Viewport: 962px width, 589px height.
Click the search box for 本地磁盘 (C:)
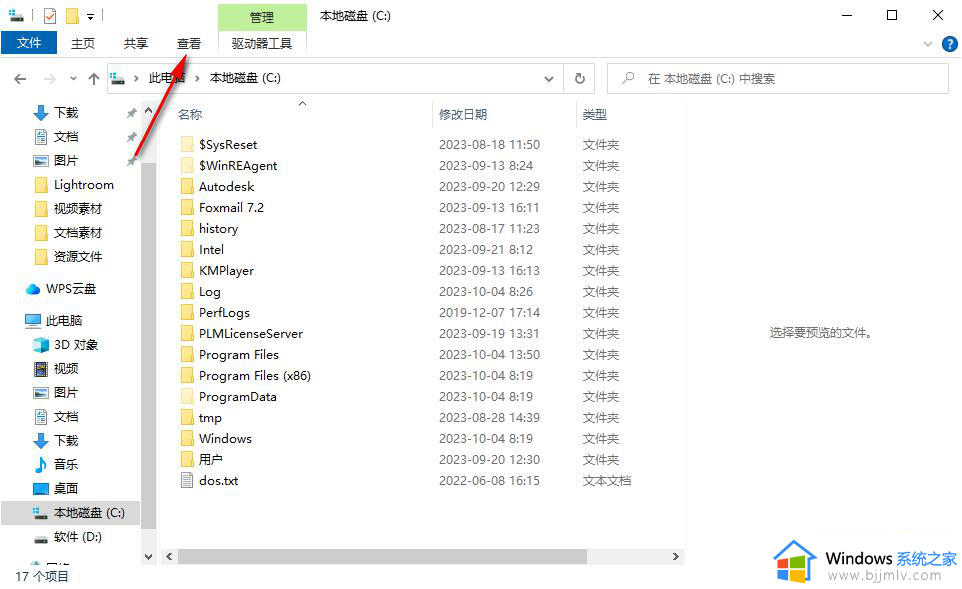coord(777,79)
